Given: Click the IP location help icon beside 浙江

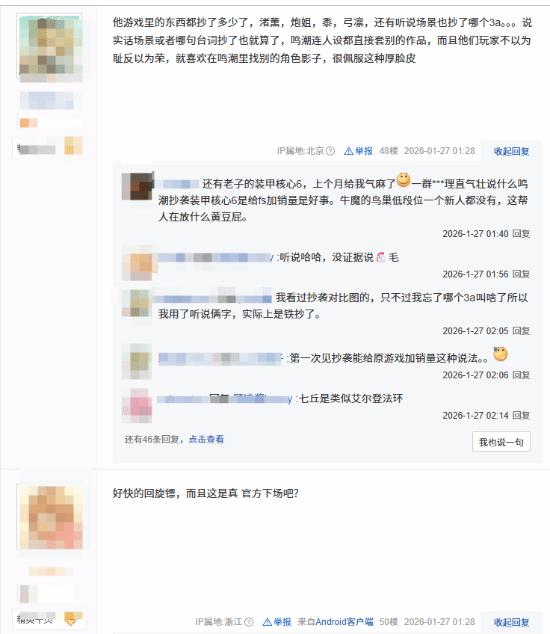Looking at the screenshot, I should click(249, 622).
